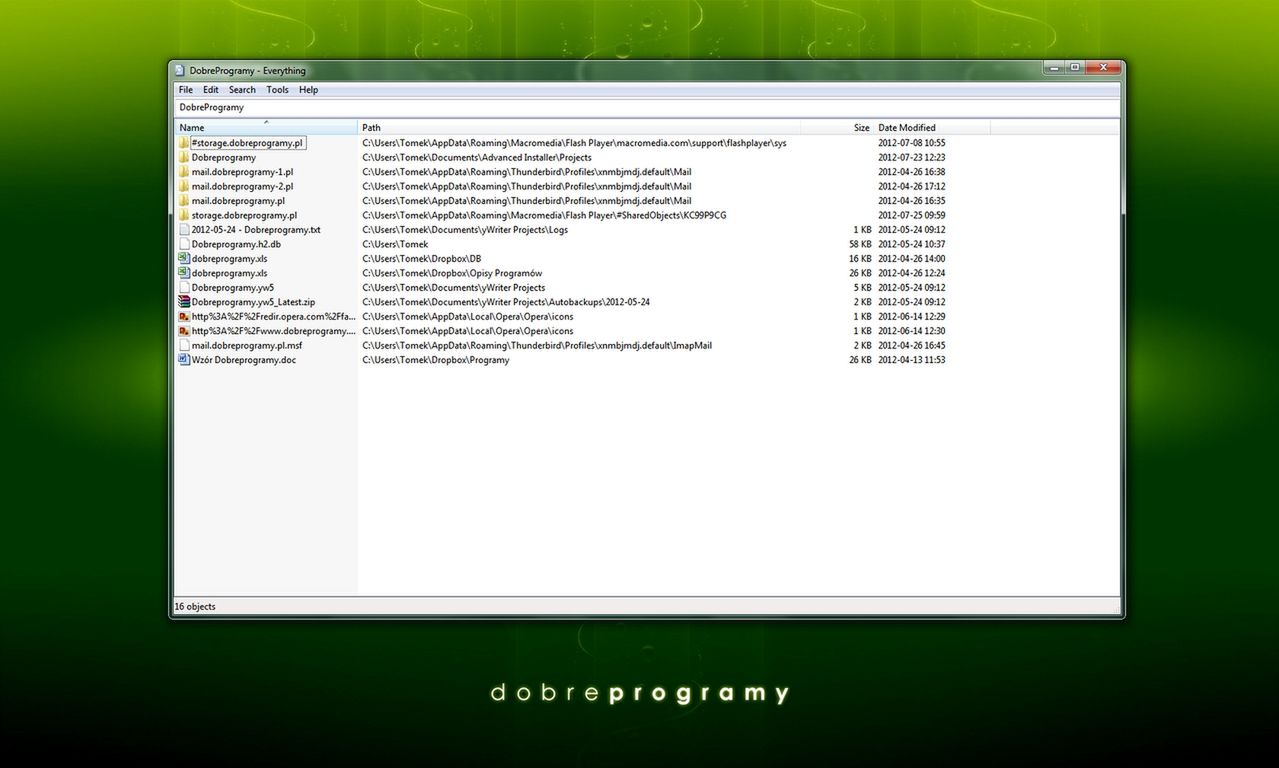1279x768 pixels.
Task: Click the folder icon of #storage.dobreprogramy.pl
Action: (184, 143)
